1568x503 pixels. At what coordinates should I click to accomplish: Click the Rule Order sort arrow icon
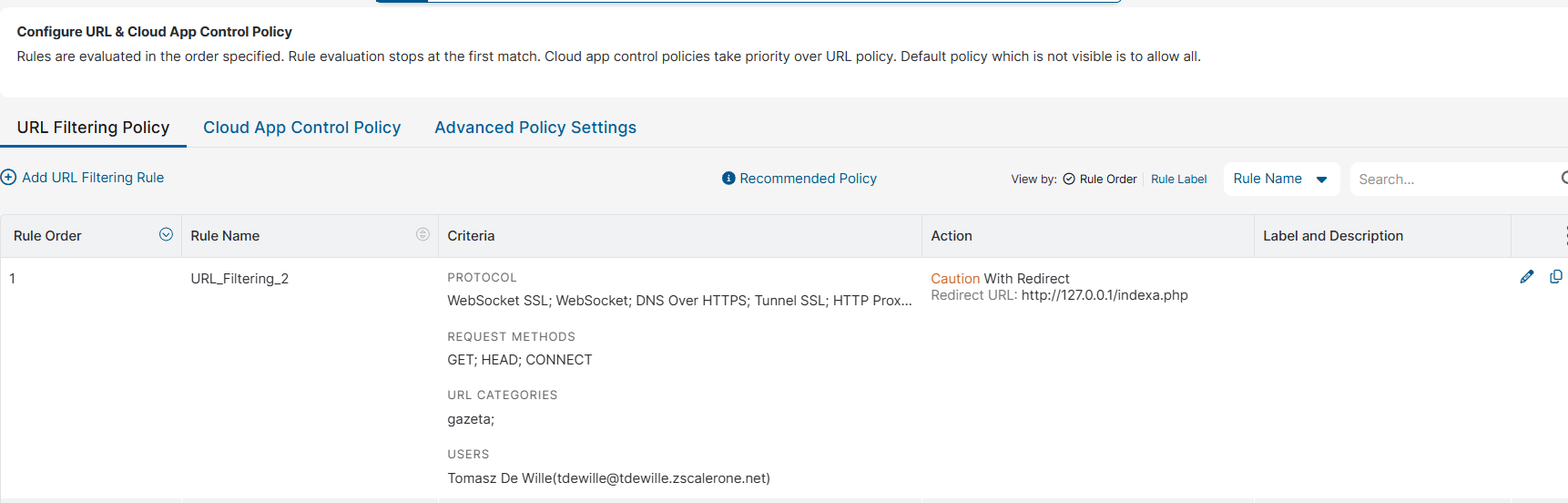click(x=166, y=235)
